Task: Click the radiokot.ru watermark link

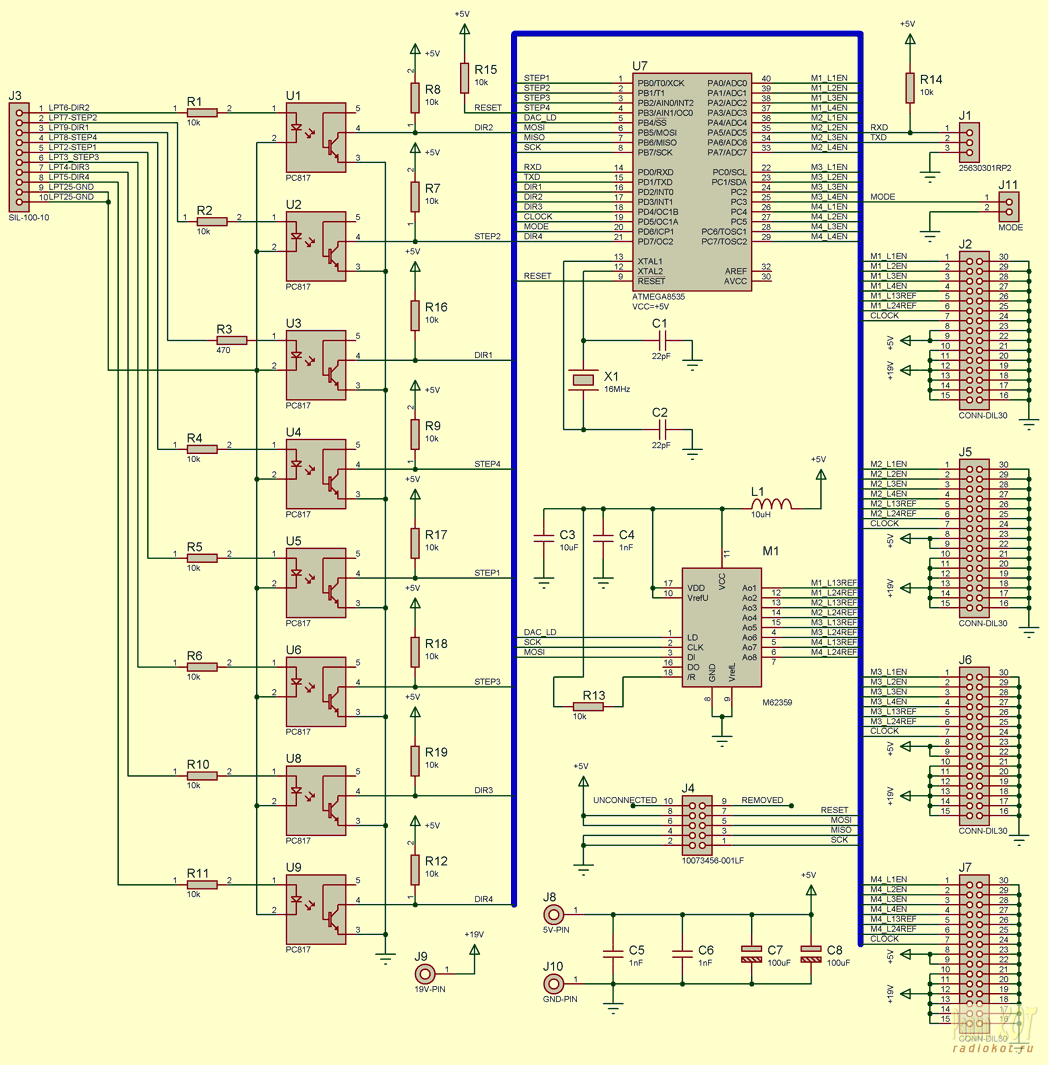Action: coord(992,1049)
